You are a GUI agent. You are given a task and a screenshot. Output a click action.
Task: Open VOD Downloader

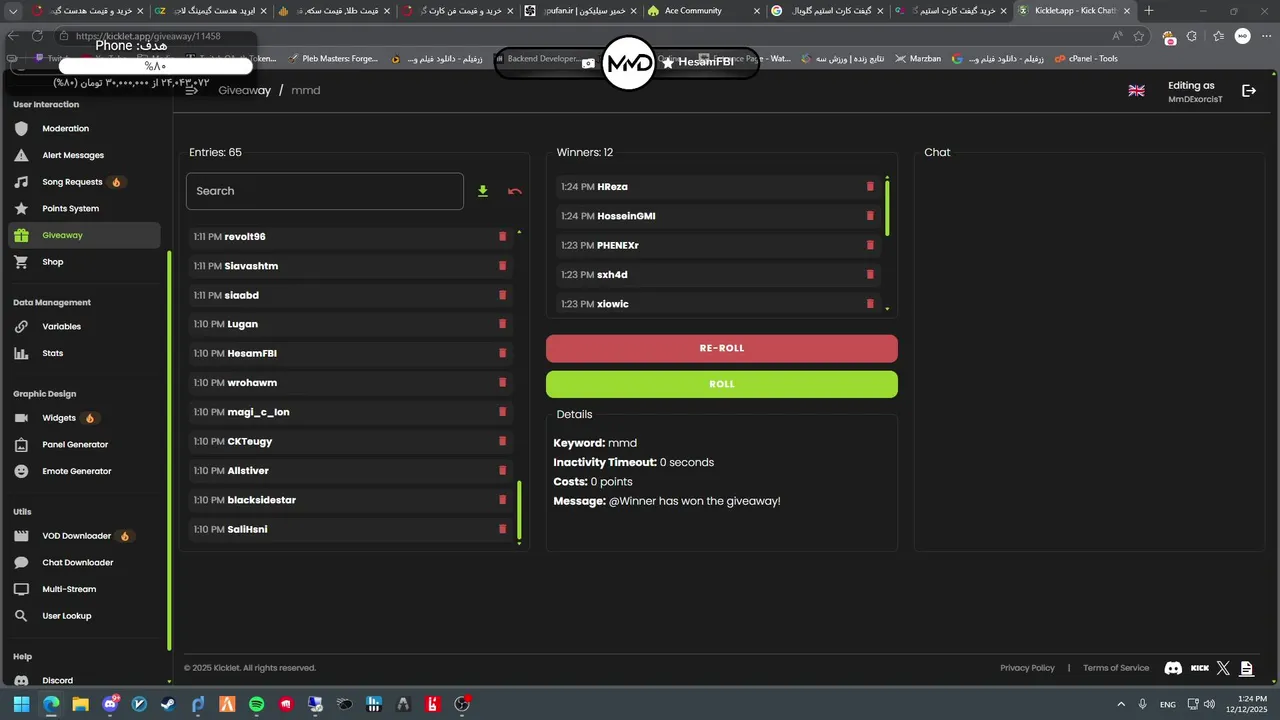click(84, 536)
